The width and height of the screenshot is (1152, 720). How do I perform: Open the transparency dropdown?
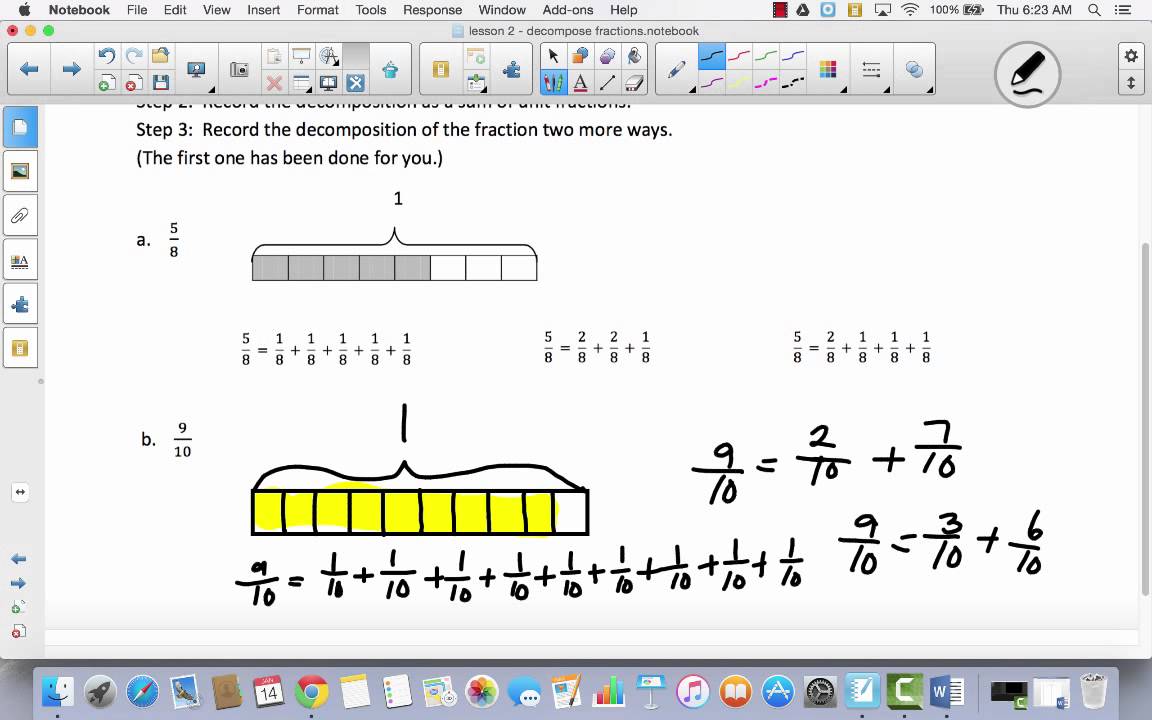pos(915,71)
